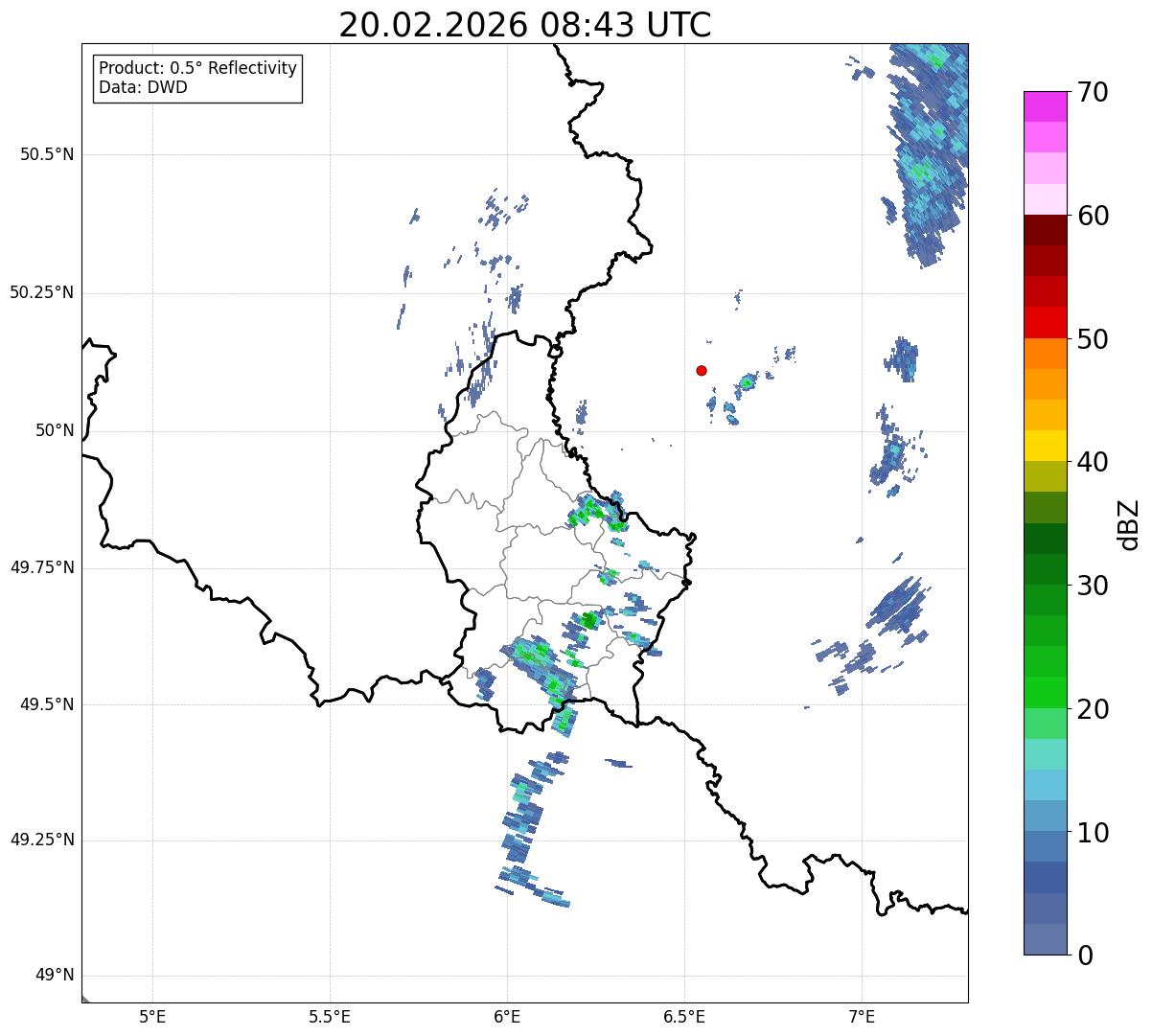Image resolution: width=1152 pixels, height=1036 pixels.
Task: Click the '49.25°N' latitude label
Action: click(x=41, y=840)
